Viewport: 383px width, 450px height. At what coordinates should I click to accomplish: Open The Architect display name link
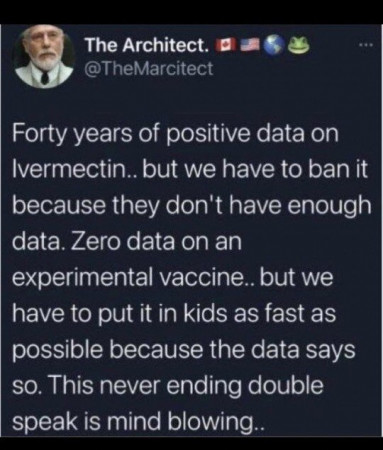(x=149, y=46)
